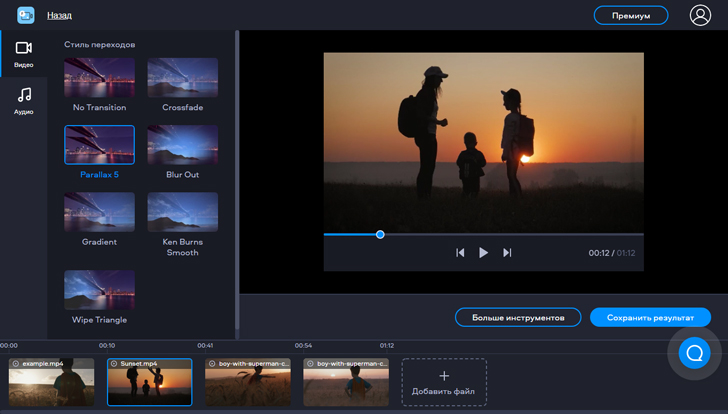Switch to the Аудио tab

23,100
